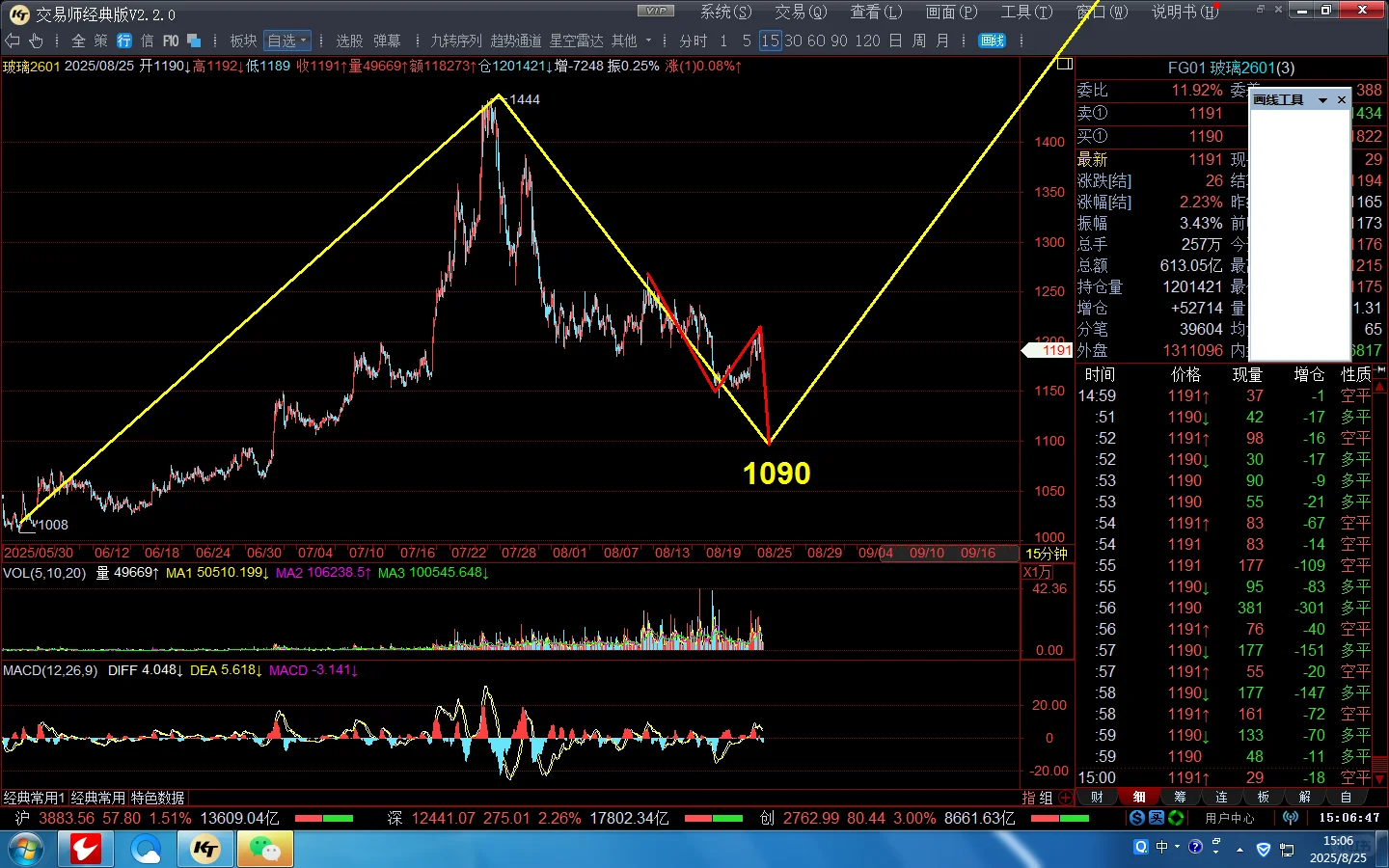Click the Sogou input method tray icon

click(1141, 847)
